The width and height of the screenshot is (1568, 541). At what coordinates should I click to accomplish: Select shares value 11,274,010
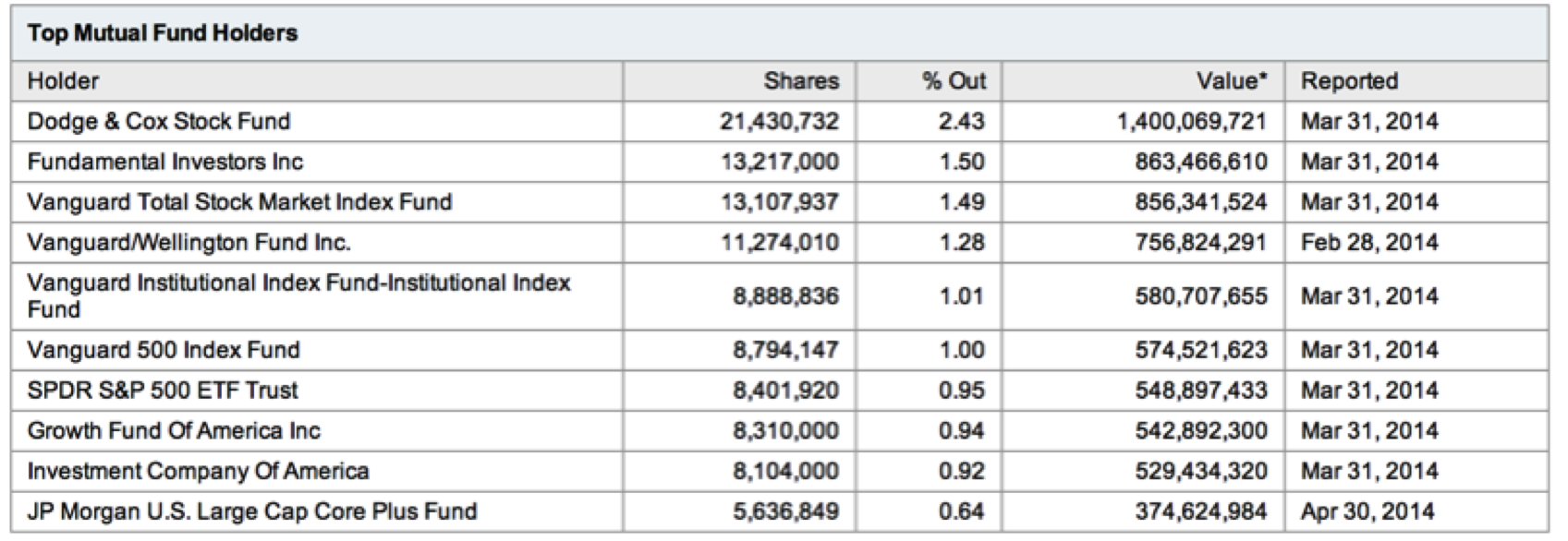click(x=780, y=243)
